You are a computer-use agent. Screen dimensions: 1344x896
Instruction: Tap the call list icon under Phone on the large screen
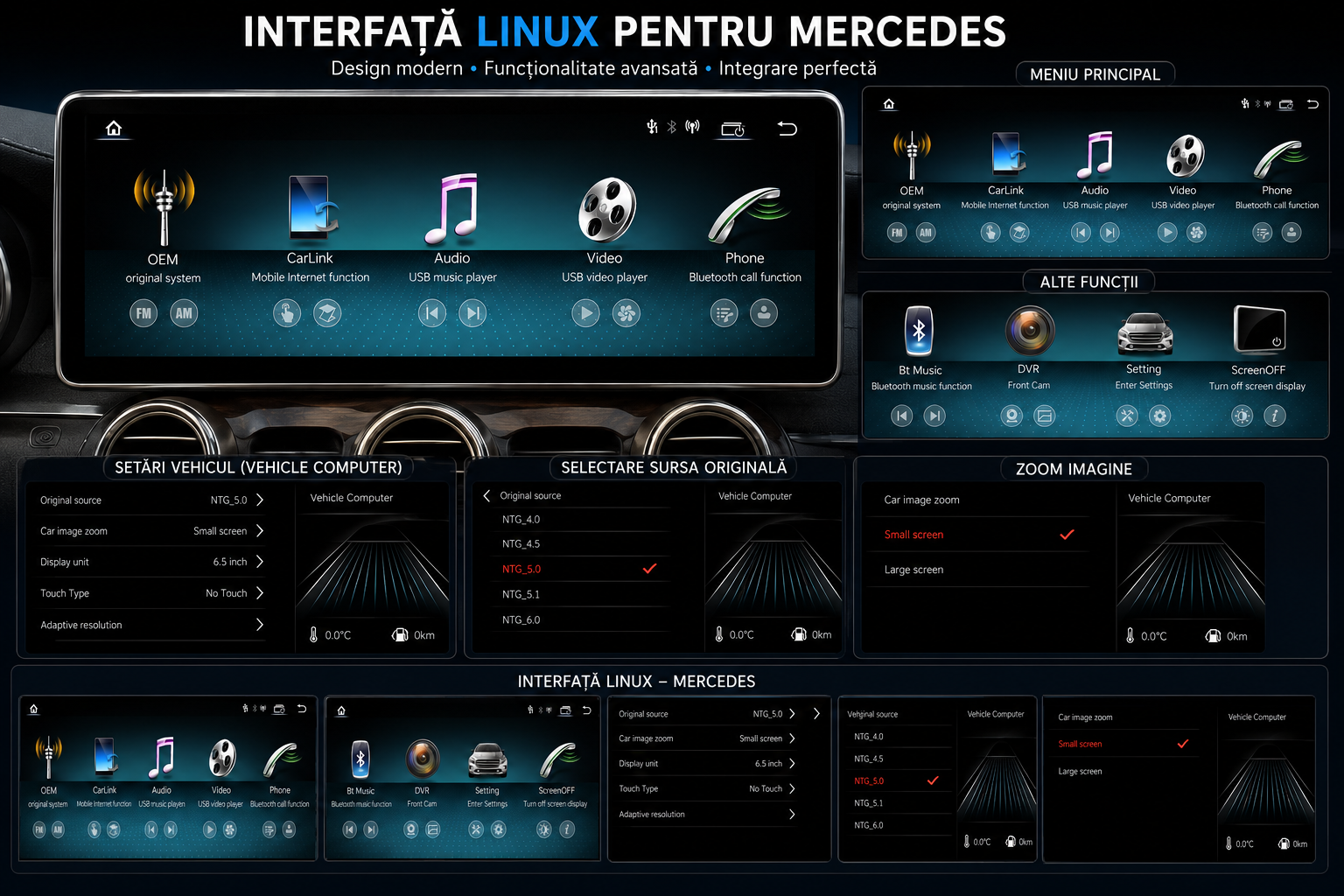724,313
